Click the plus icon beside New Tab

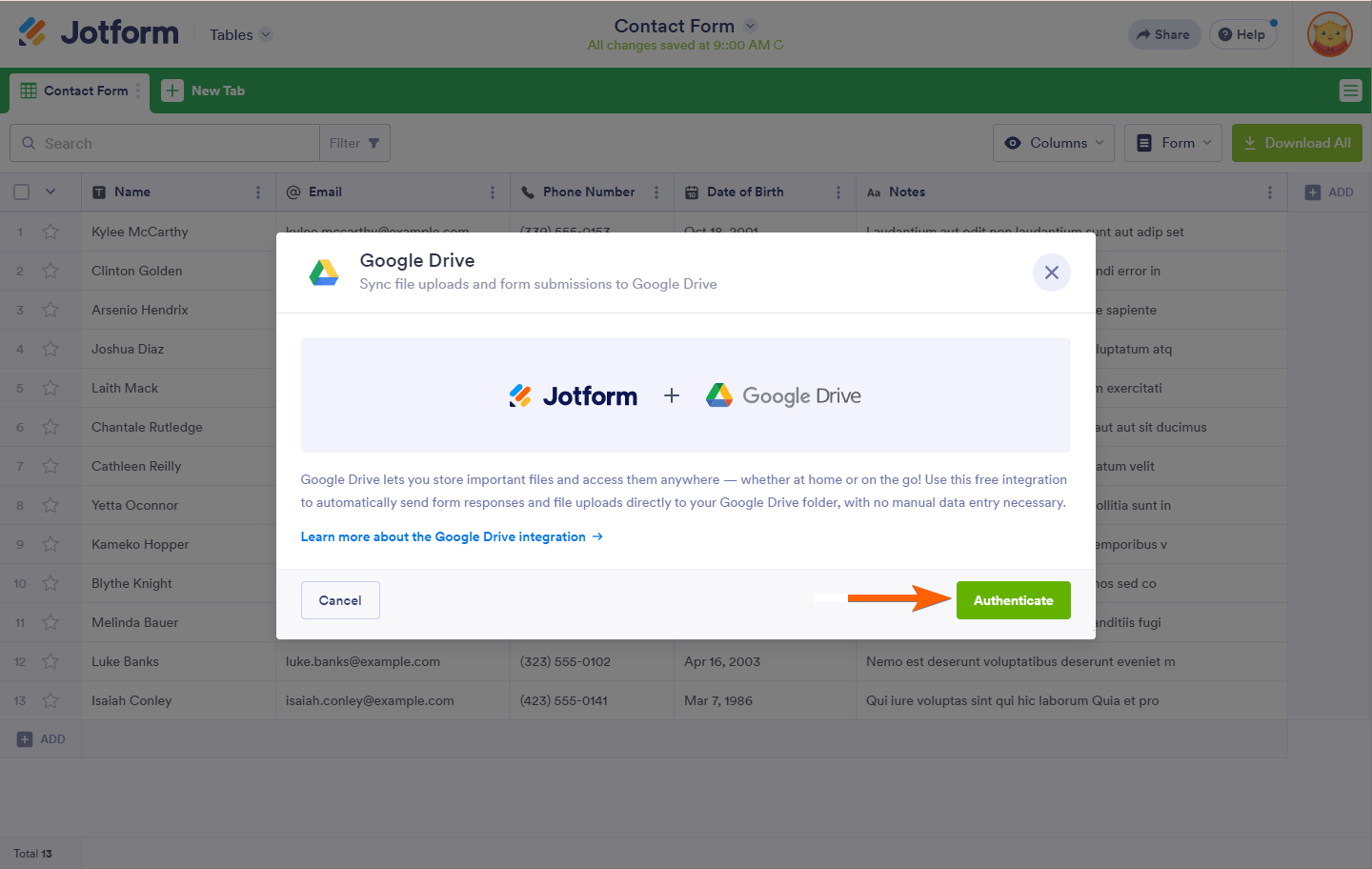pos(172,91)
